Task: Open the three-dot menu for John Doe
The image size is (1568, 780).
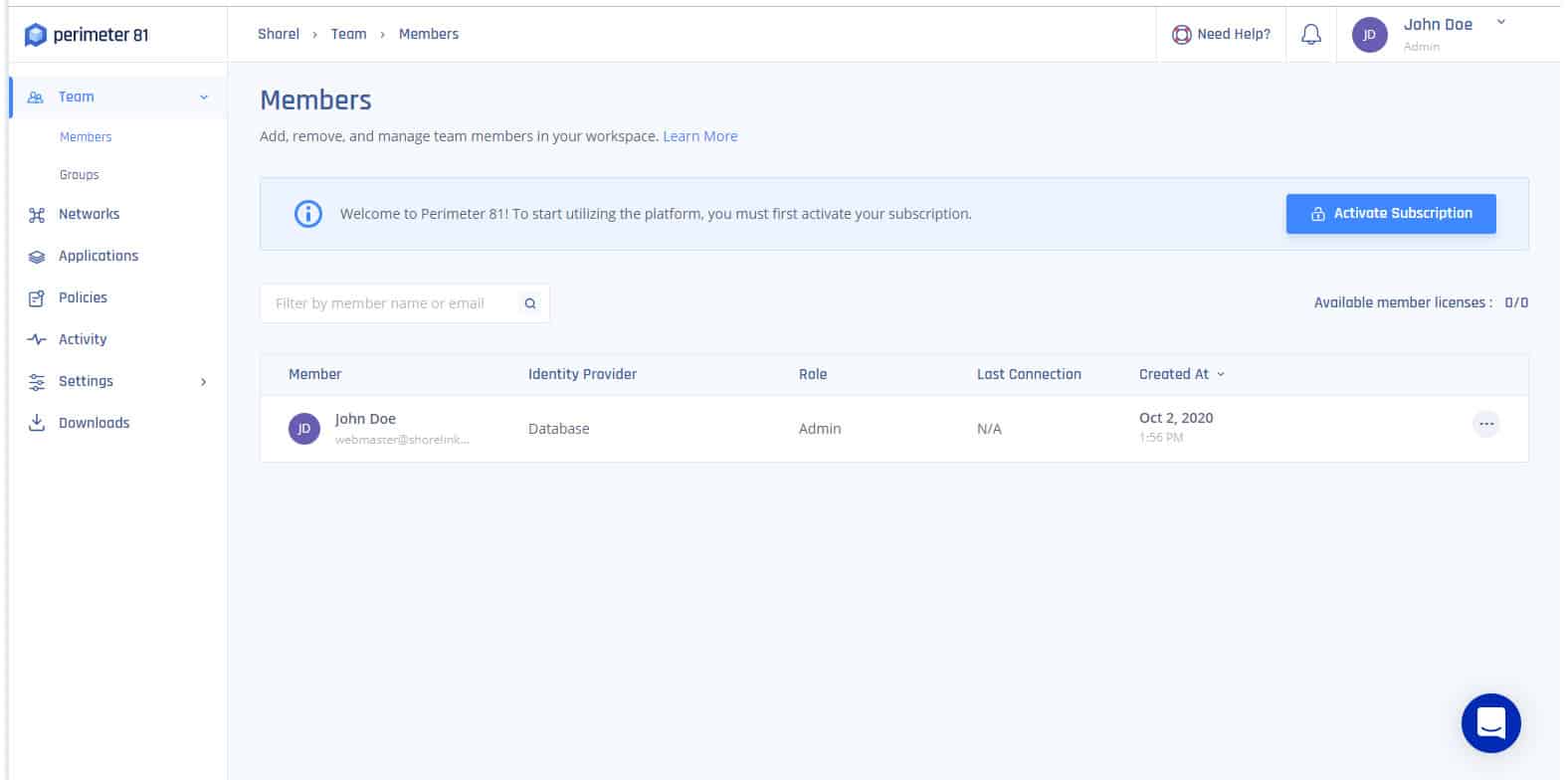Action: click(x=1485, y=424)
